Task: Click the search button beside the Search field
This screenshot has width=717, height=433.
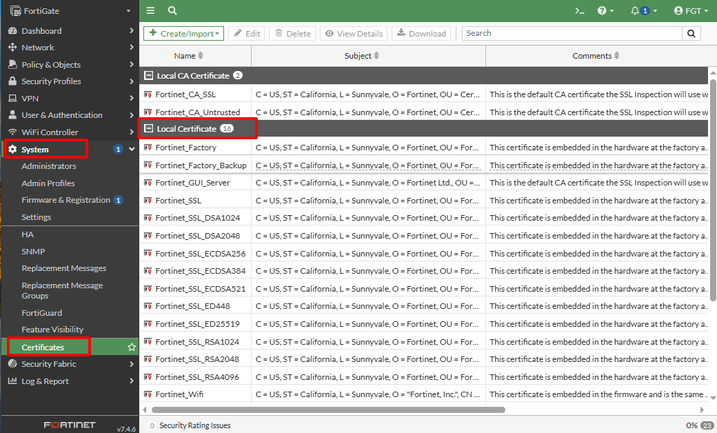Action: click(691, 33)
